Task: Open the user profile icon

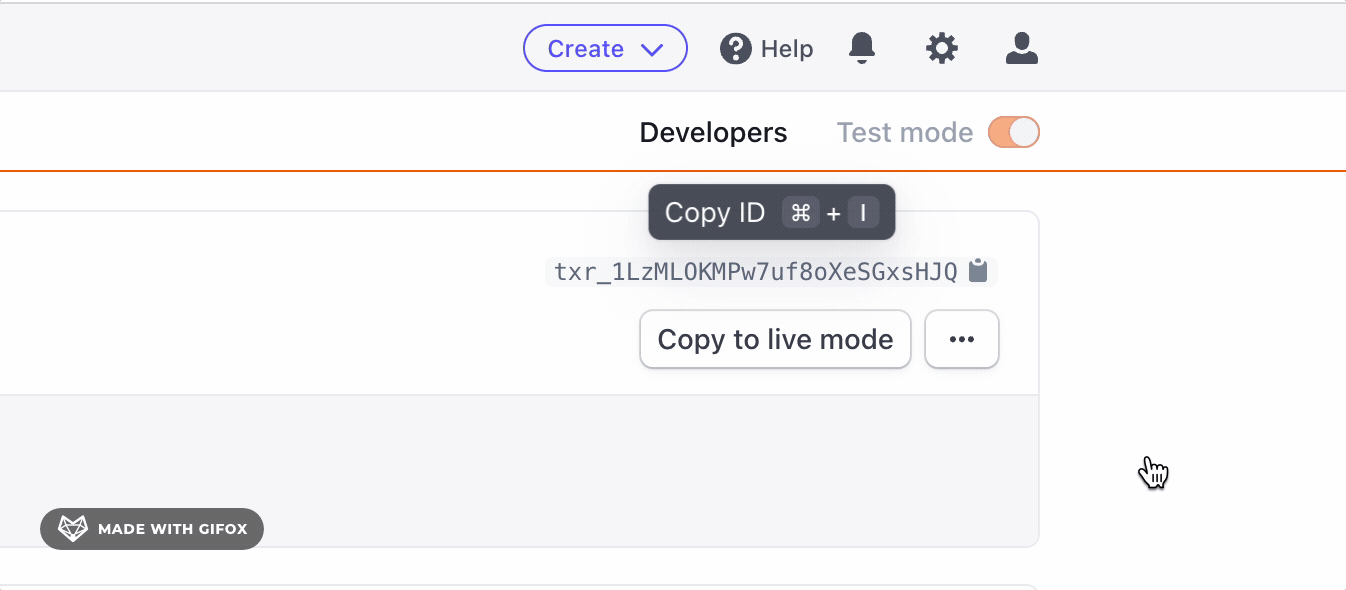Action: tap(1022, 48)
